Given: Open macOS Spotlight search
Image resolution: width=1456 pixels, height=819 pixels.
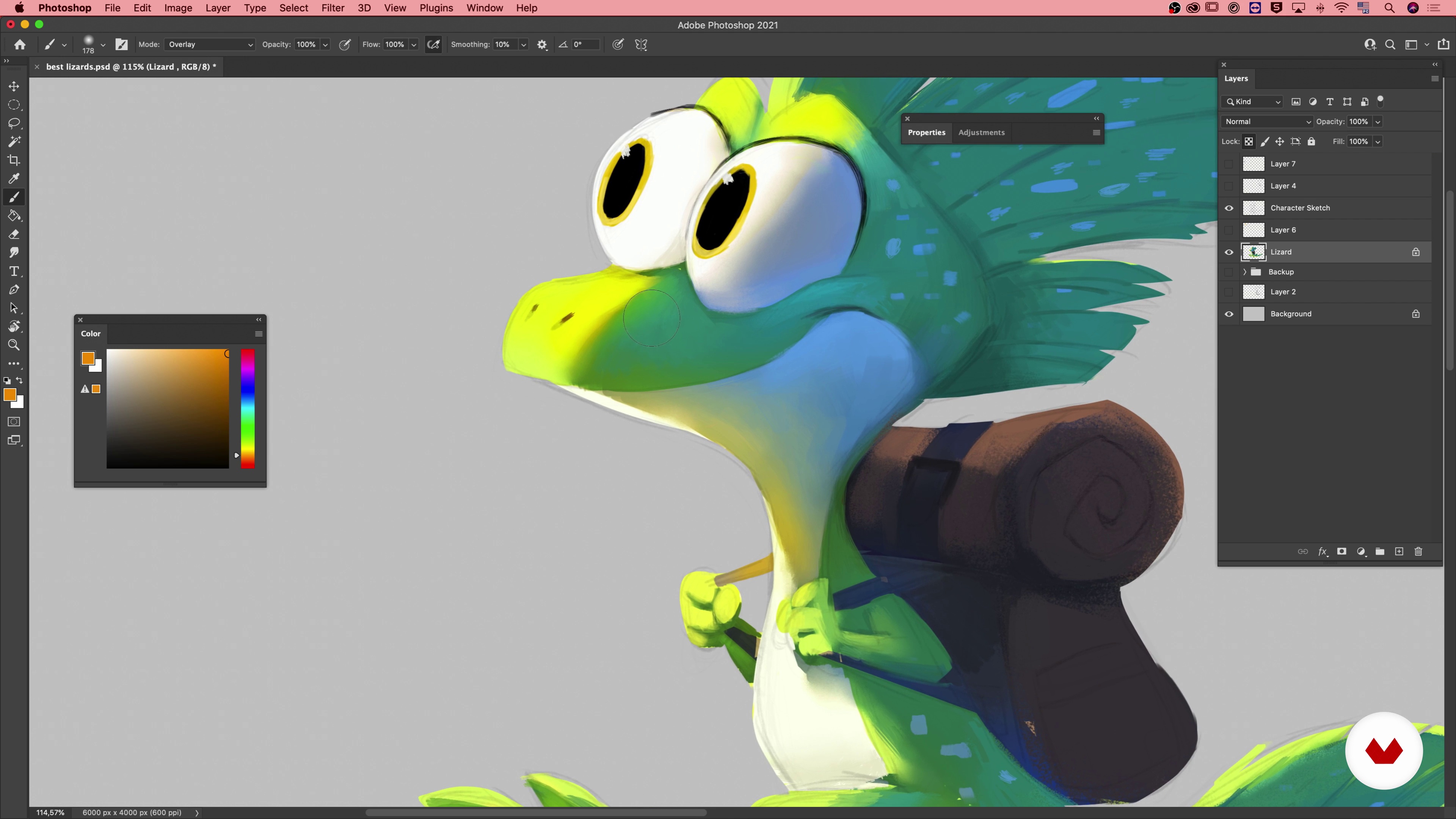Looking at the screenshot, I should 1389,8.
